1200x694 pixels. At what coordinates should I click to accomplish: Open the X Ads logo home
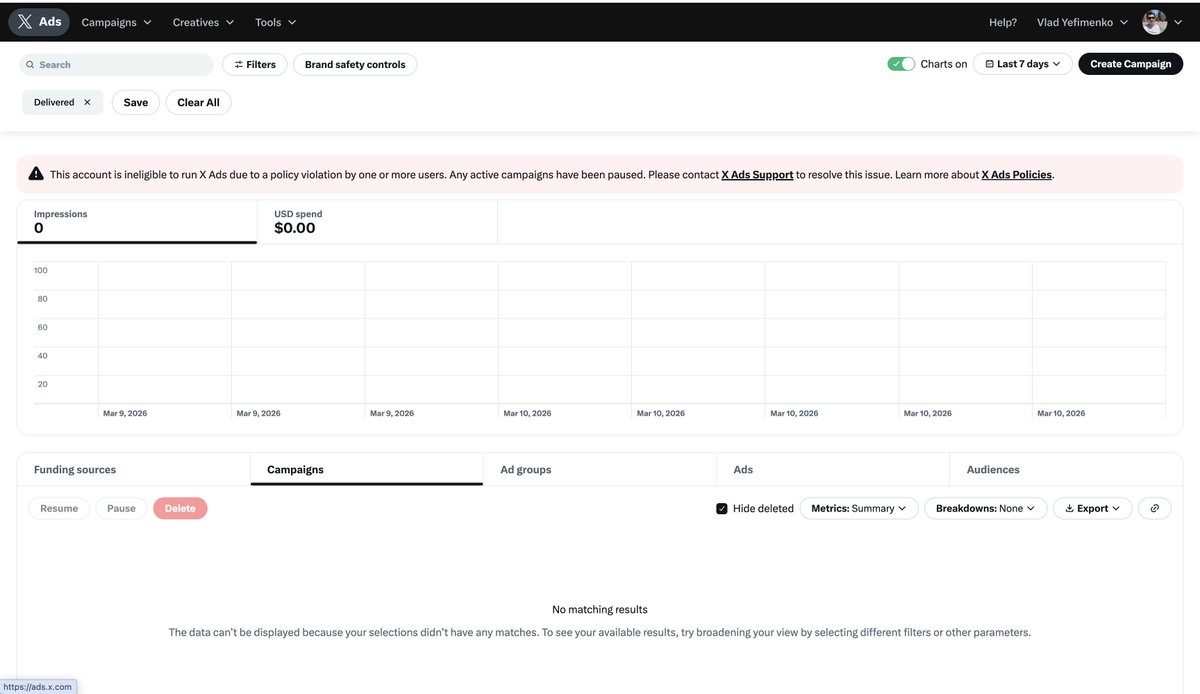tap(39, 22)
